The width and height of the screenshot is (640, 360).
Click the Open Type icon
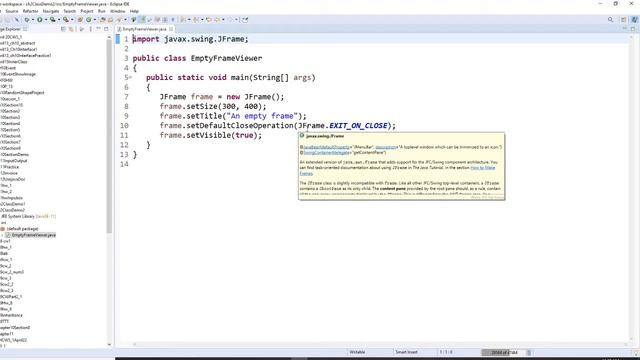[102, 20]
